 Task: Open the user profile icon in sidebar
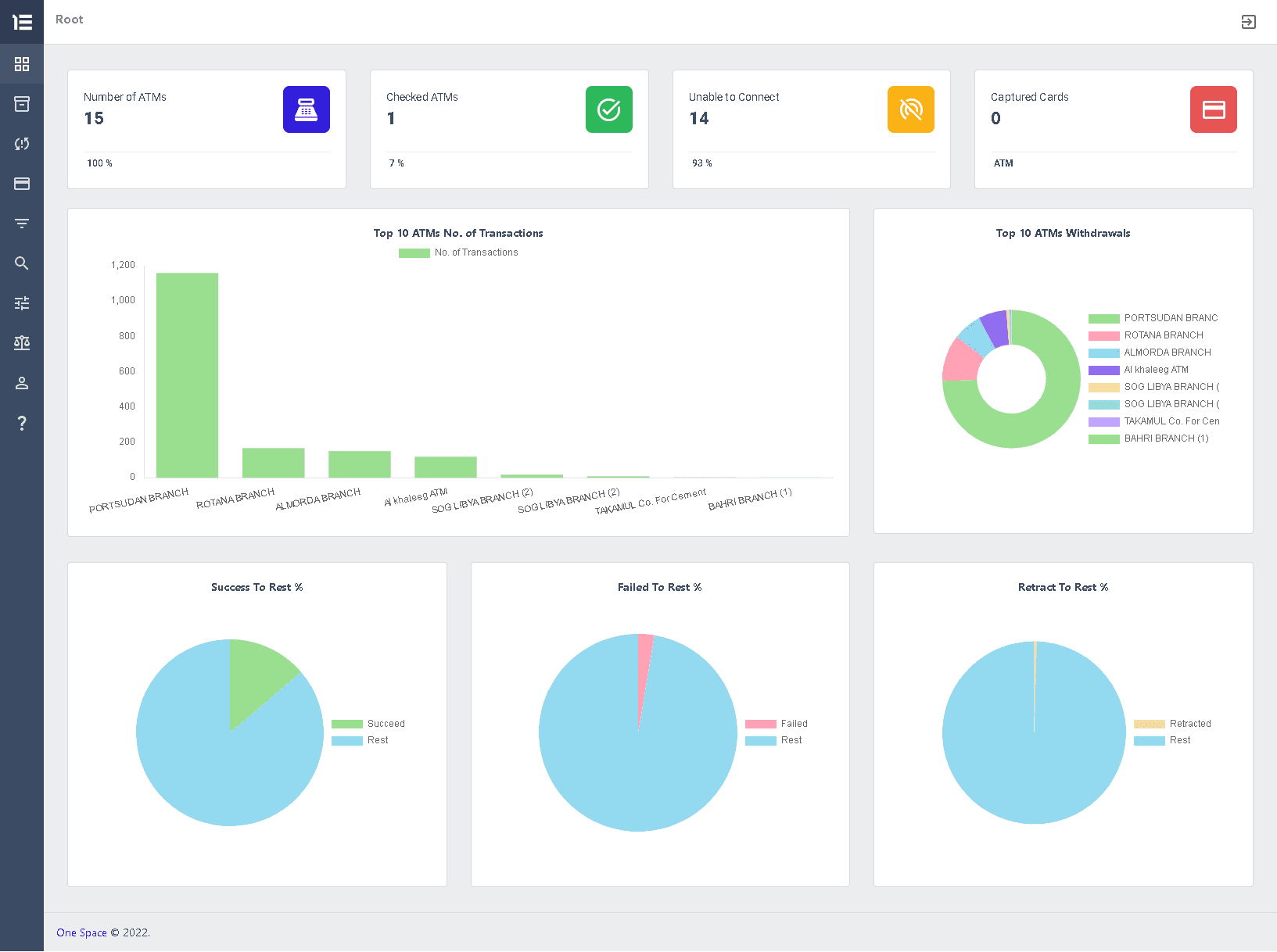click(21, 382)
